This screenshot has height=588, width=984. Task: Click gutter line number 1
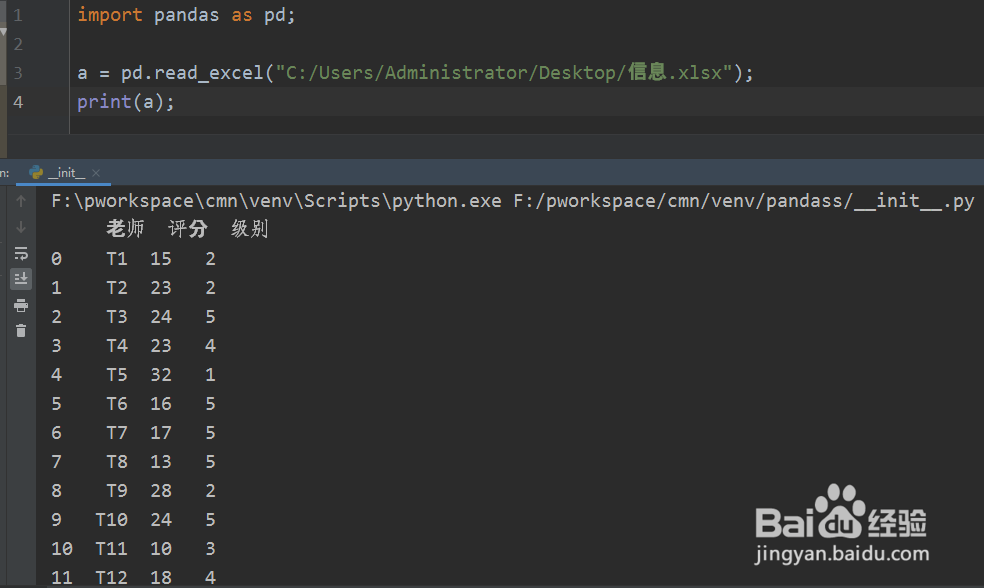point(18,15)
